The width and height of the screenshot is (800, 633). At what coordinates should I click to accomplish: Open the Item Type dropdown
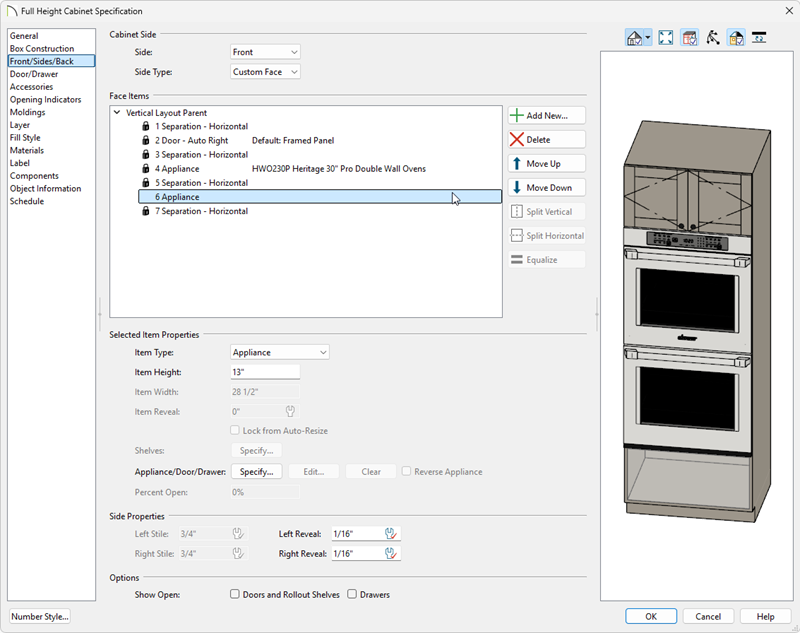(279, 352)
